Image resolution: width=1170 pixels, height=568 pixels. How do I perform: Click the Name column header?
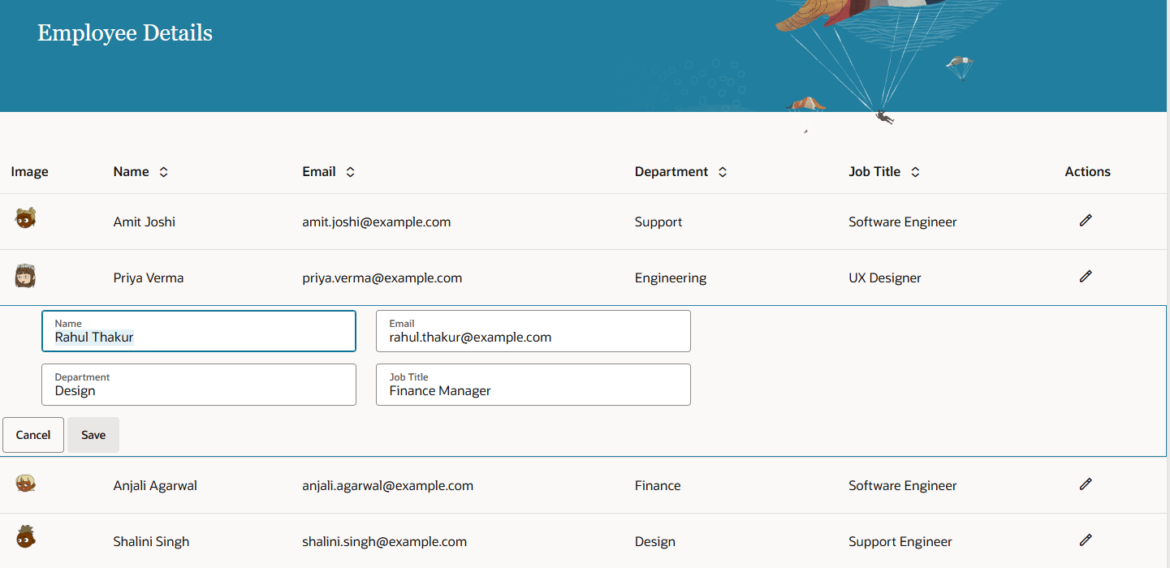pos(131,172)
